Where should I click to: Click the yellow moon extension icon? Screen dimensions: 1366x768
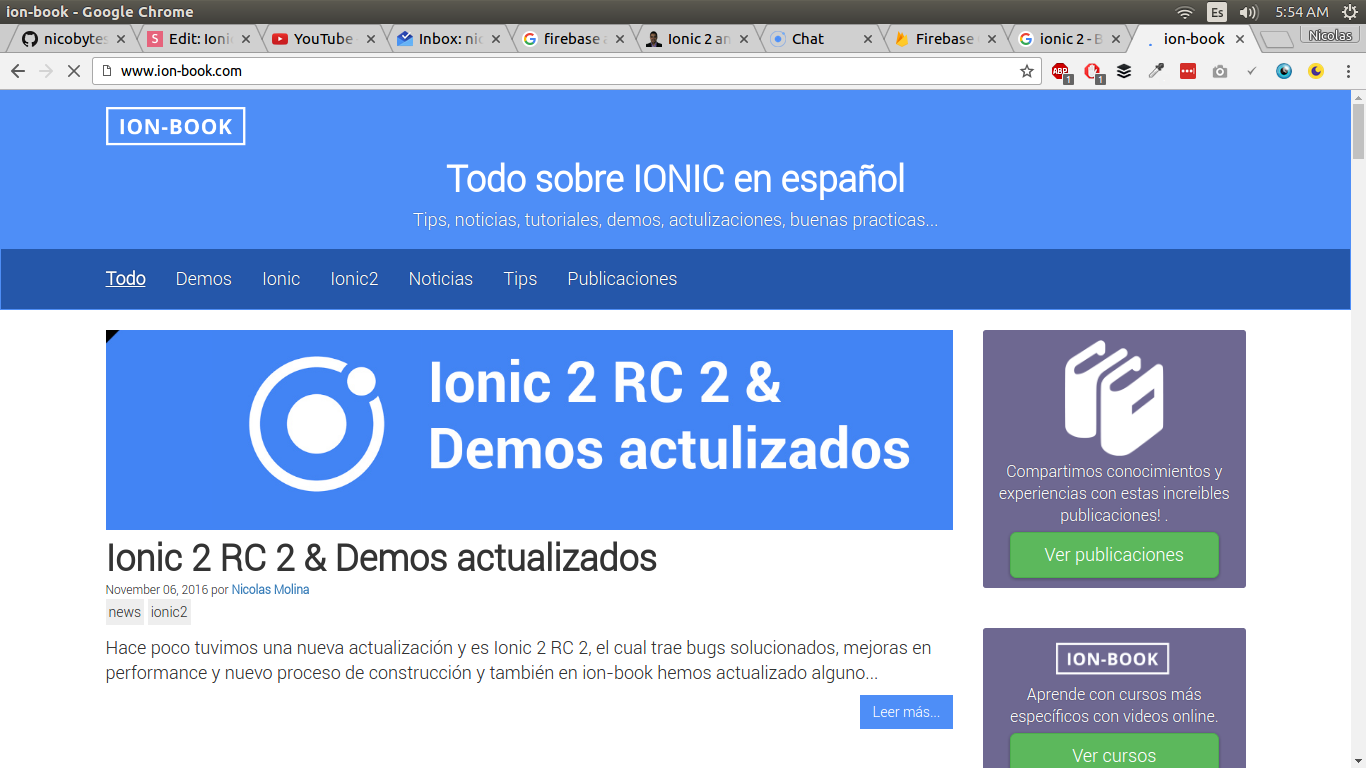(x=1316, y=71)
